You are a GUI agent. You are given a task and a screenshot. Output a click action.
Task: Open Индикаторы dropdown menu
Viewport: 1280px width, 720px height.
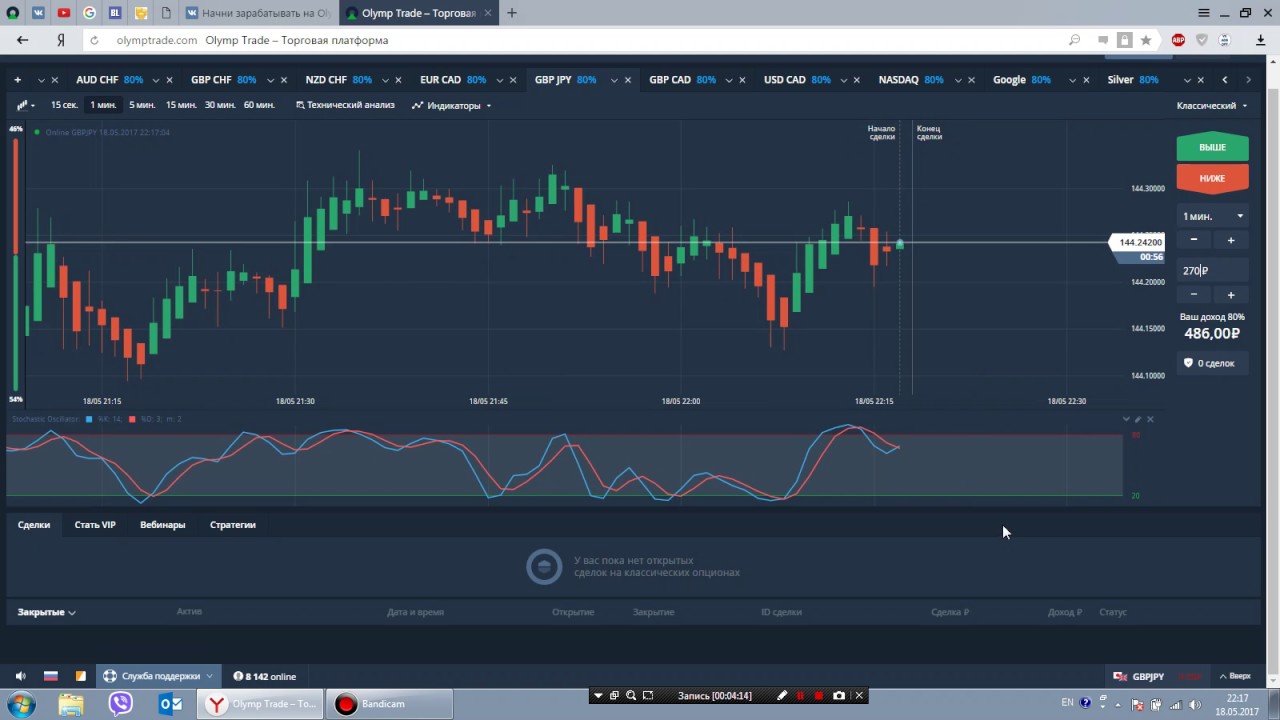point(452,105)
